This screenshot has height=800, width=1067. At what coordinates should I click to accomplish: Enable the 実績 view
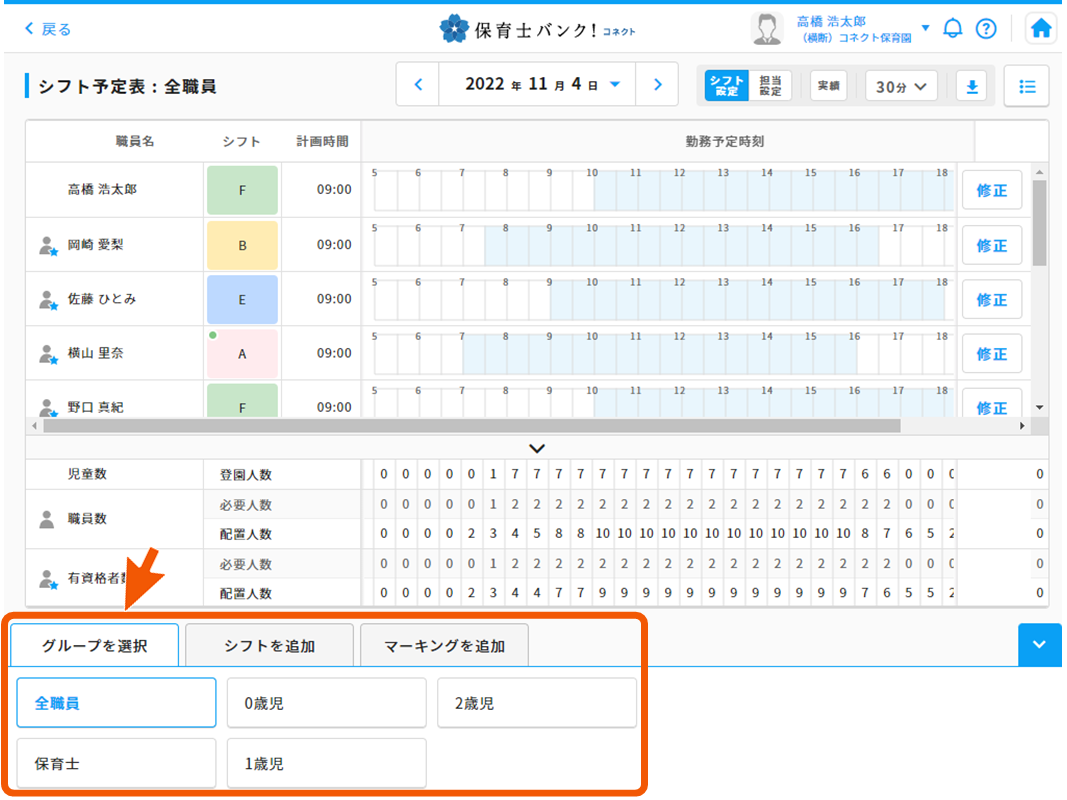(x=829, y=86)
